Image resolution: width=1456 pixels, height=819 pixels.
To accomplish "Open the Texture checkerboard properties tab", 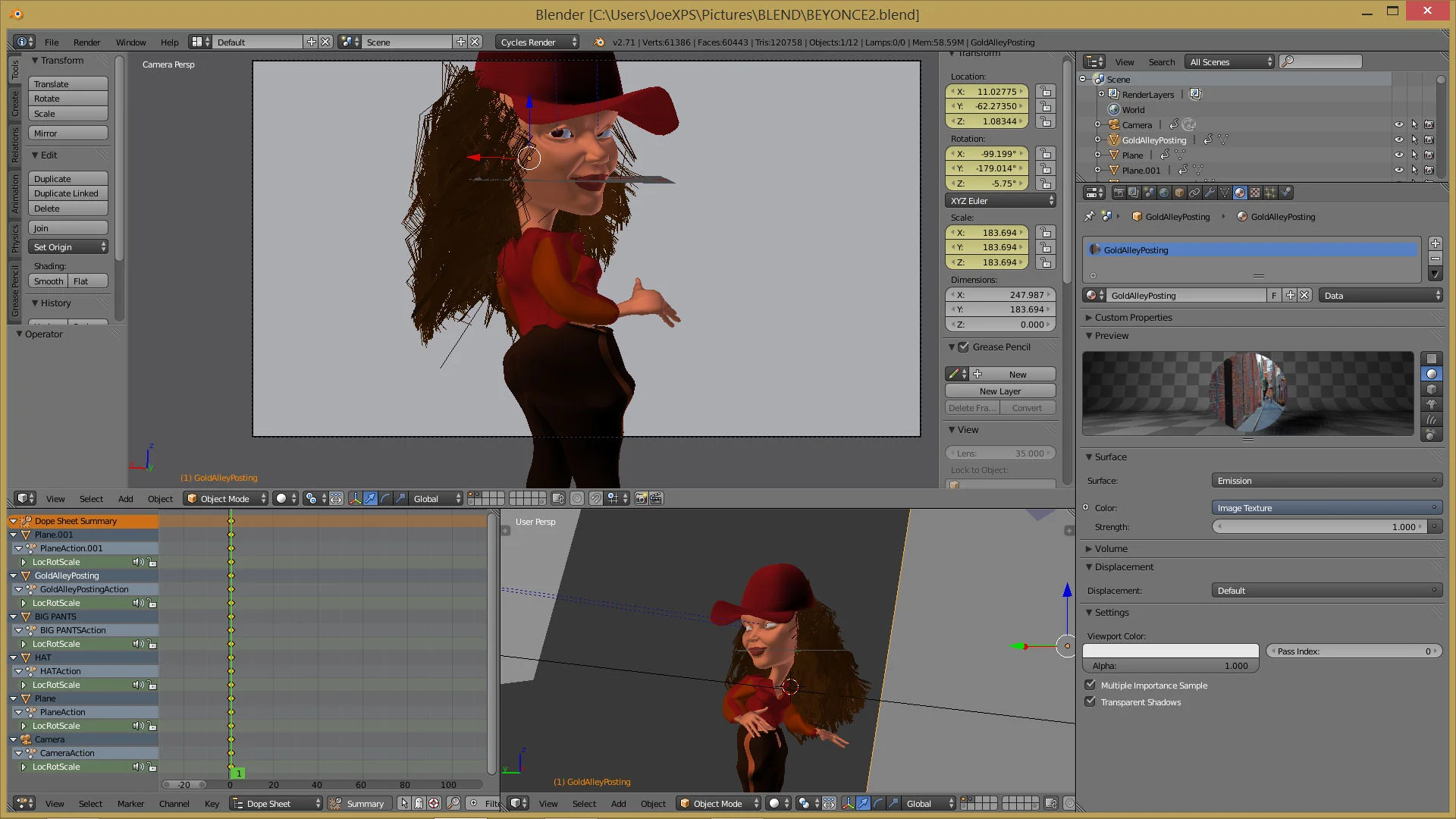I will 1255,193.
